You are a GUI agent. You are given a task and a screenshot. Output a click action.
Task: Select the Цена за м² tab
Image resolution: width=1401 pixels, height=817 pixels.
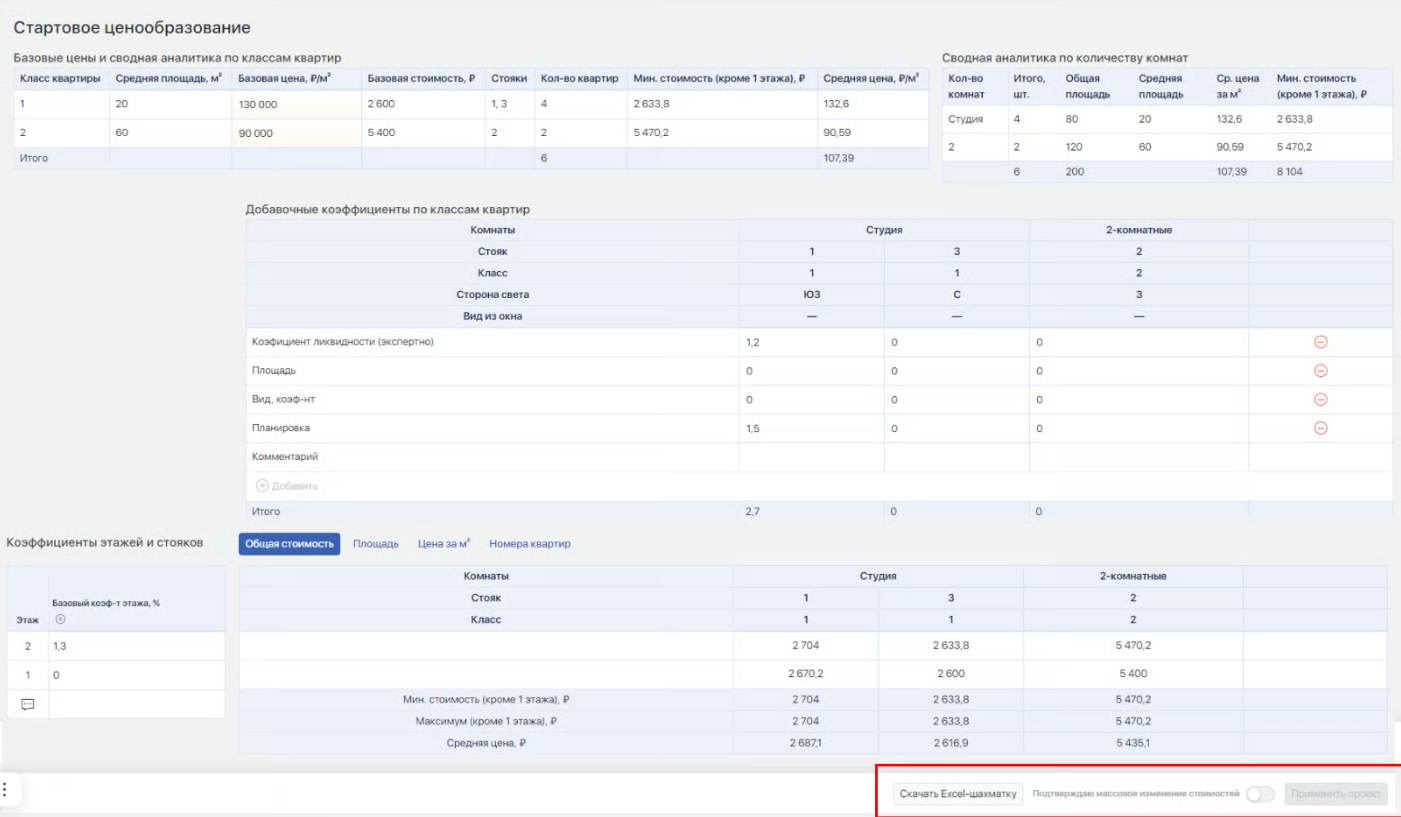pos(444,544)
